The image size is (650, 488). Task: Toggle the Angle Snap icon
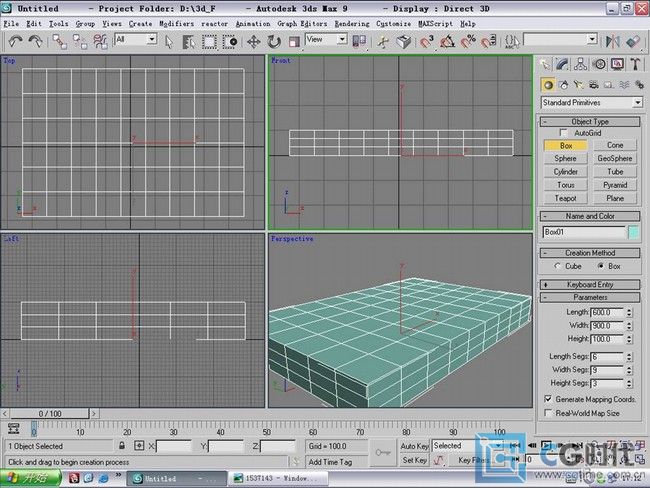[447, 42]
